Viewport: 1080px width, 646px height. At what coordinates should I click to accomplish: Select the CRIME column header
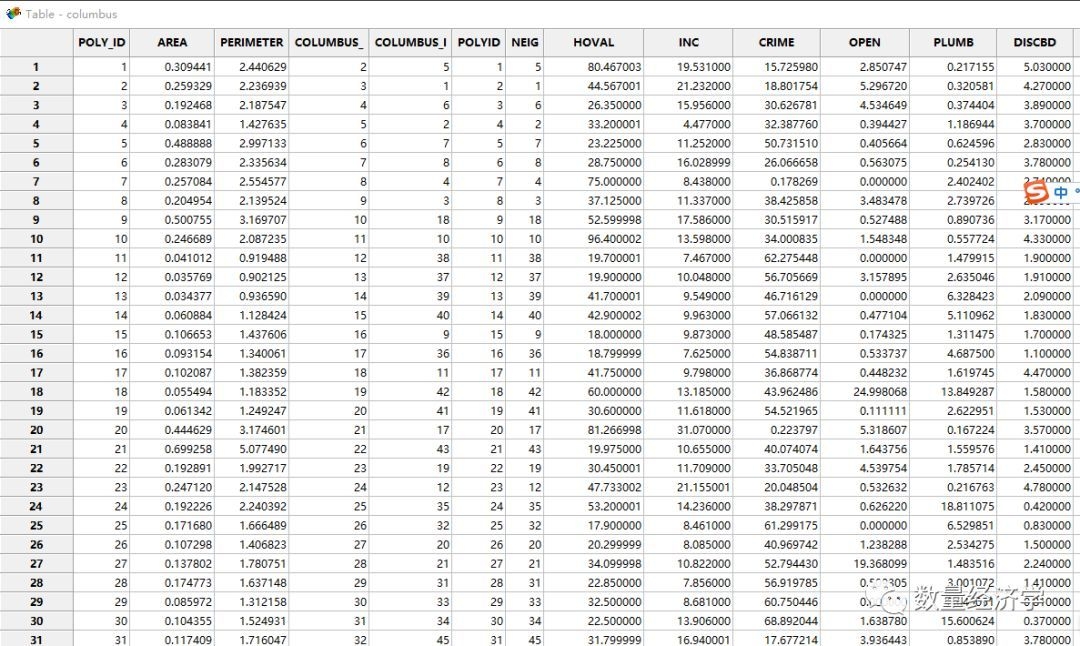(x=776, y=42)
